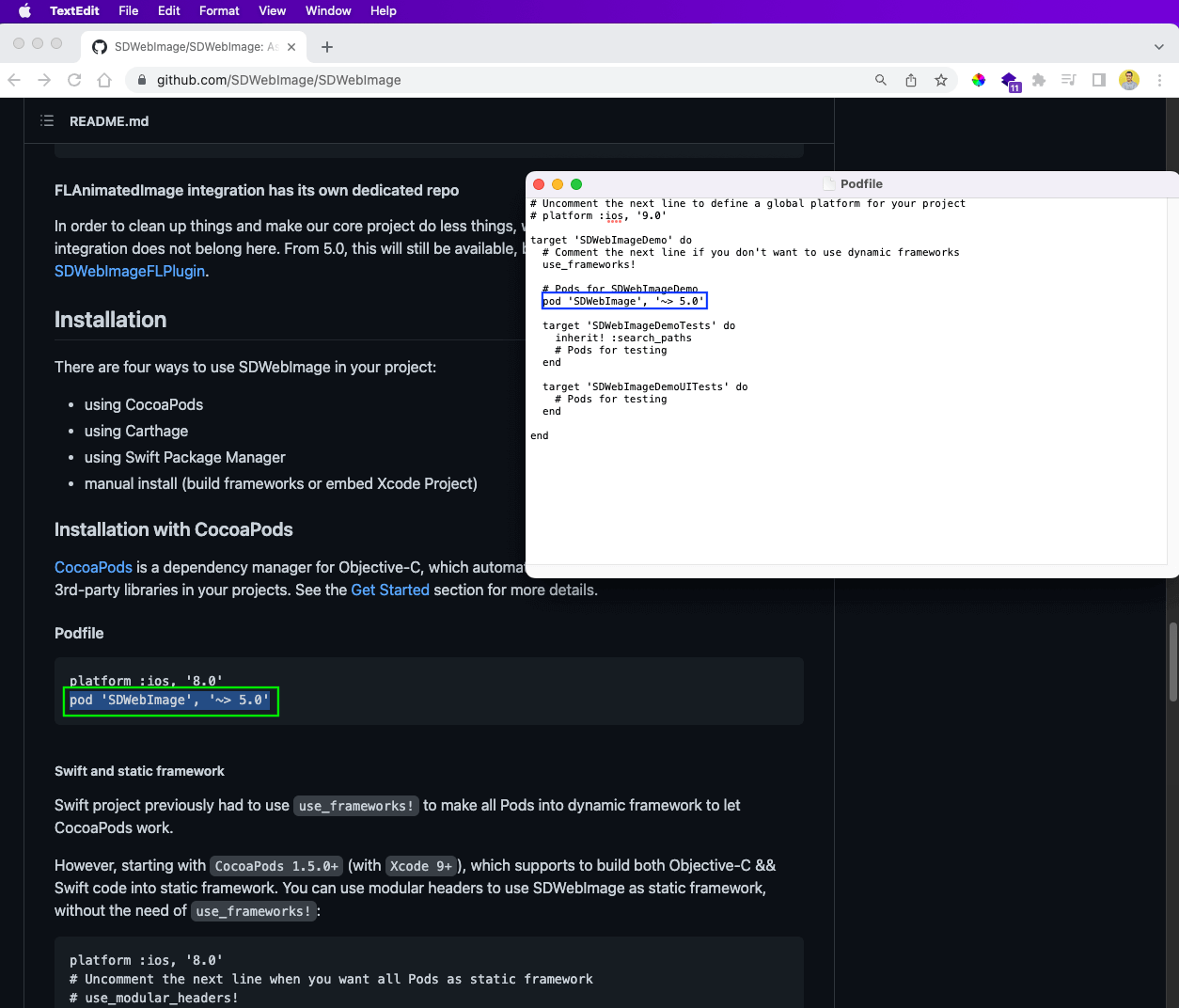Click the zoom magnifier in address bar
Image resolution: width=1179 pixels, height=1008 pixels.
pyautogui.click(x=881, y=80)
